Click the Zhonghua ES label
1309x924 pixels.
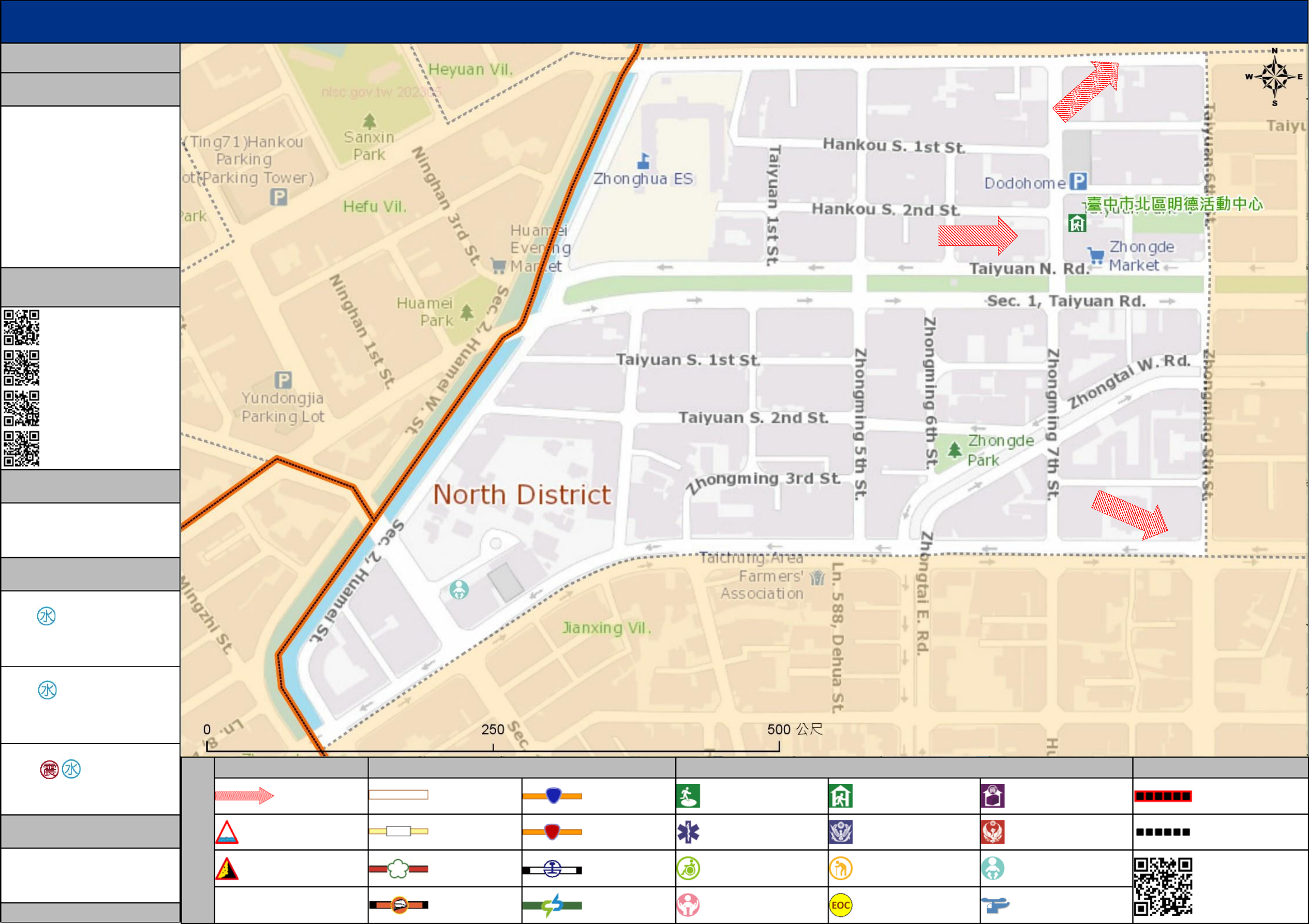point(643,178)
